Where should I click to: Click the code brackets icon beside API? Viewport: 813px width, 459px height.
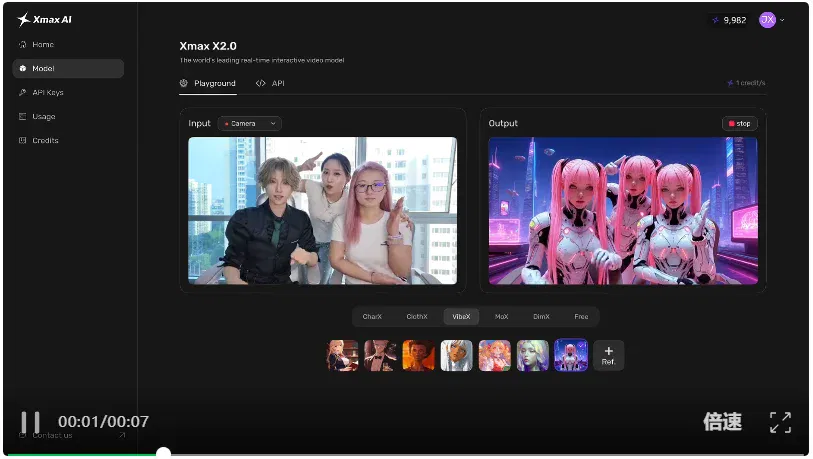coord(260,84)
